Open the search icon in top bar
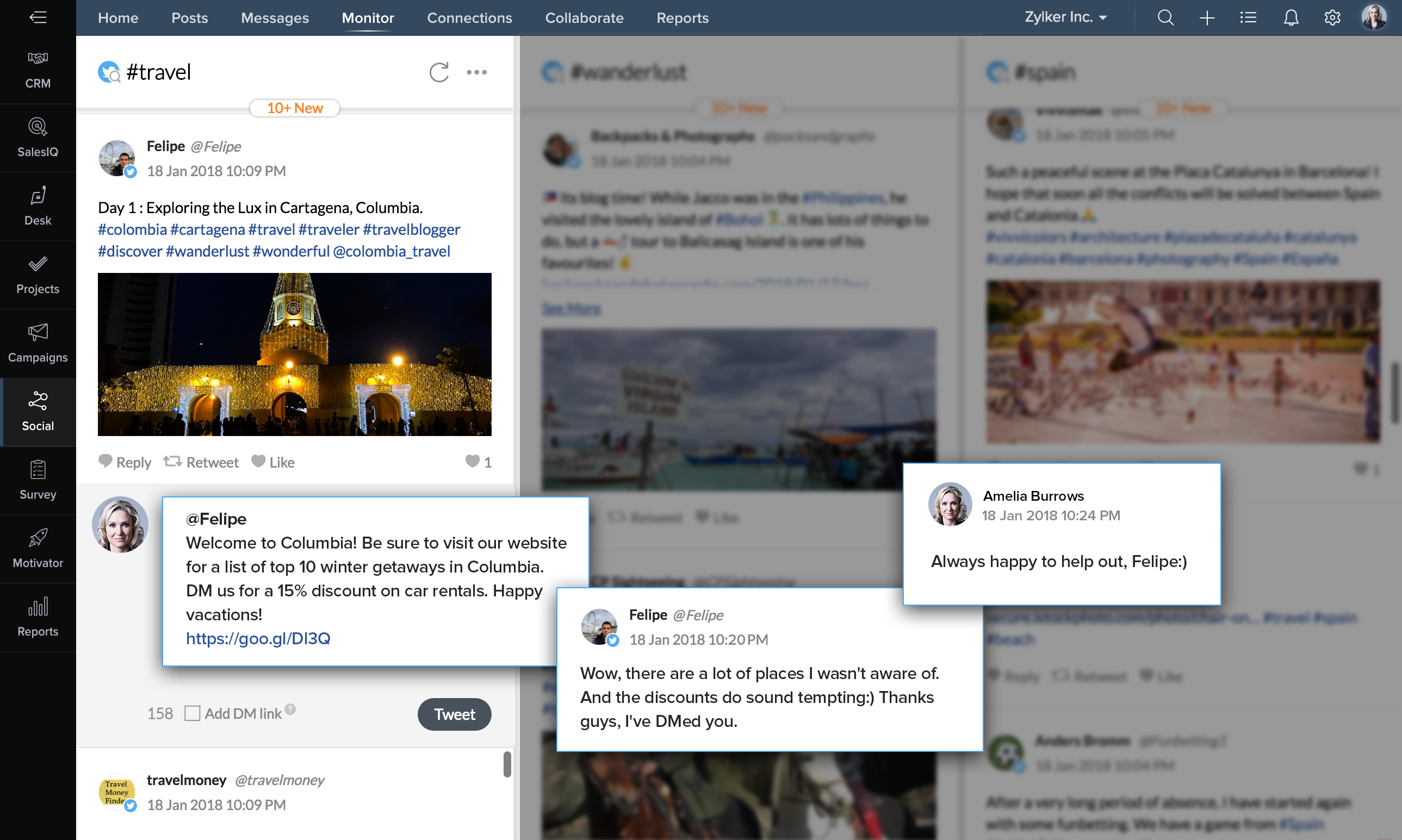Viewport: 1402px width, 840px height. click(1165, 17)
